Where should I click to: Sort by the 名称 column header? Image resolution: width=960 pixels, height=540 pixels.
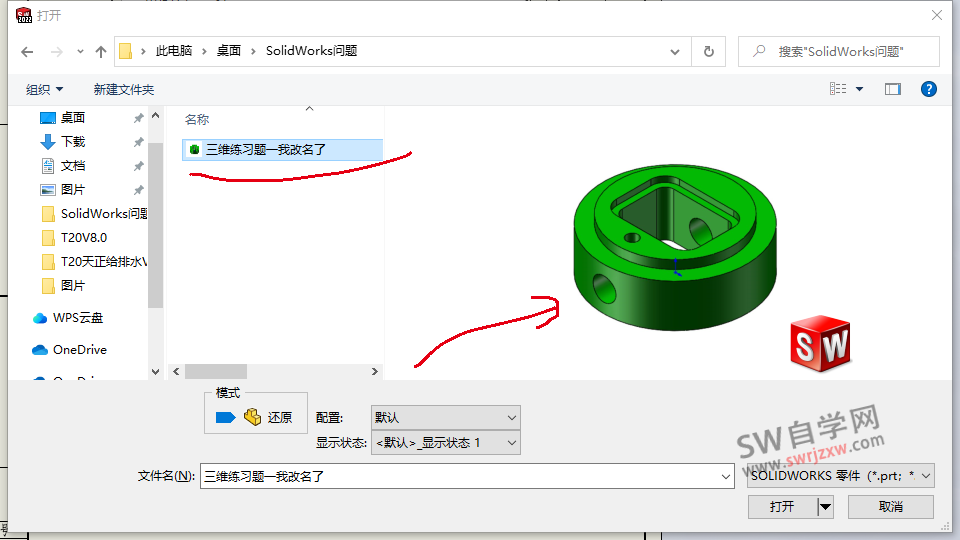pyautogui.click(x=197, y=120)
